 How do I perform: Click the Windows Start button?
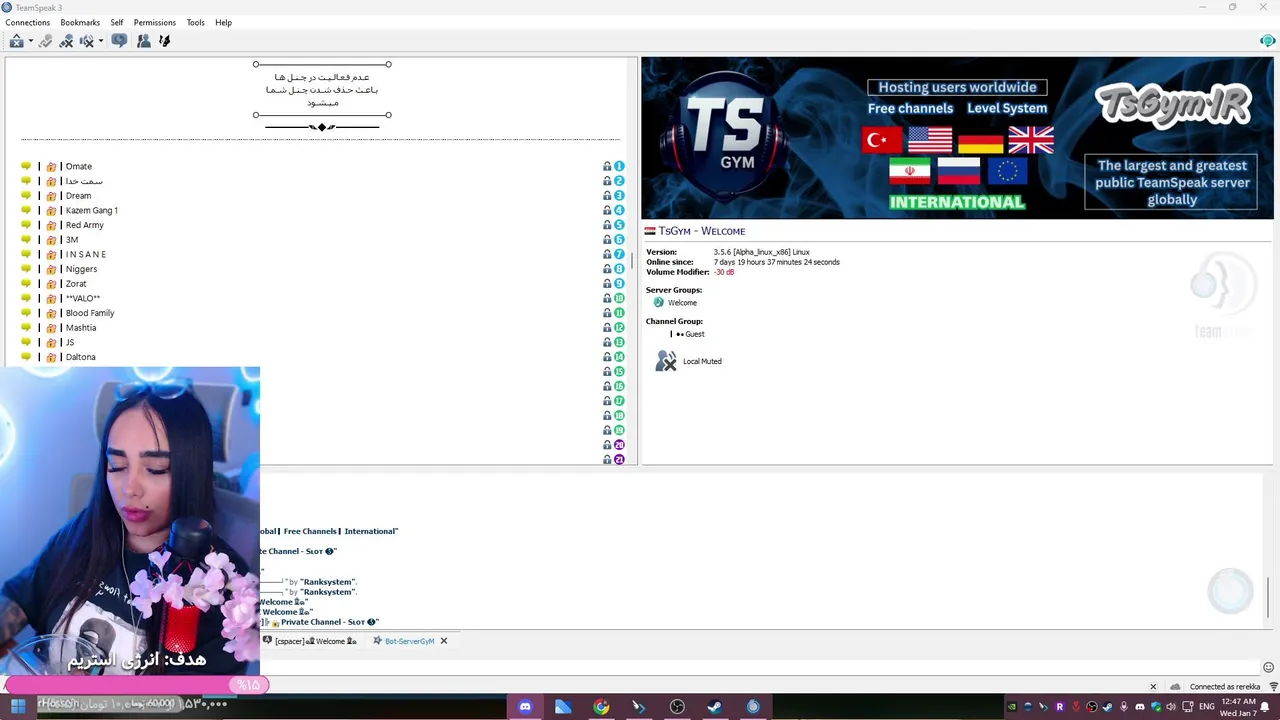(18, 707)
